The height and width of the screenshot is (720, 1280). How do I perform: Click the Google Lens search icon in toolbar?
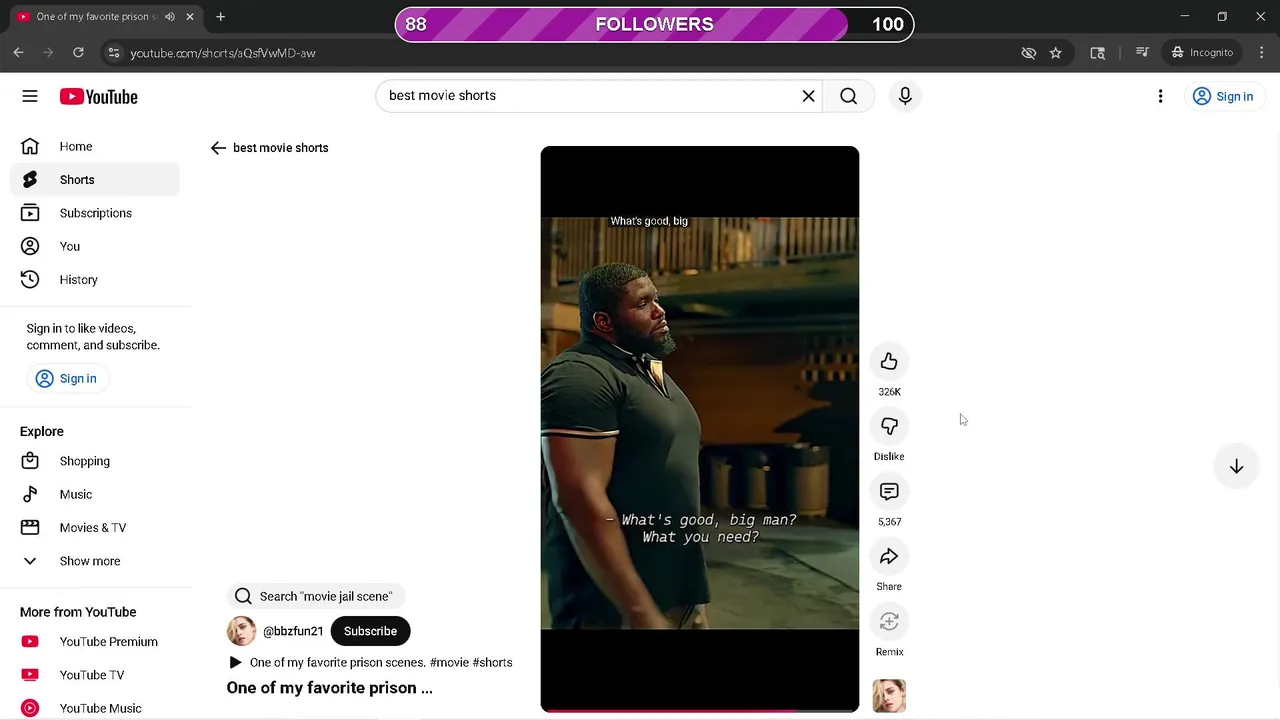click(x=1097, y=53)
